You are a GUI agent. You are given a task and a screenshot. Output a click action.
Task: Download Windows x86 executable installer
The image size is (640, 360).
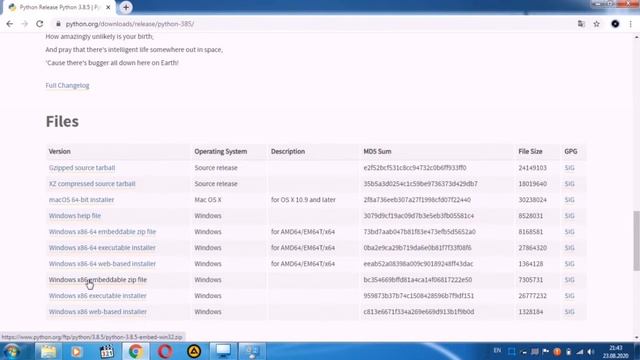[98, 296]
